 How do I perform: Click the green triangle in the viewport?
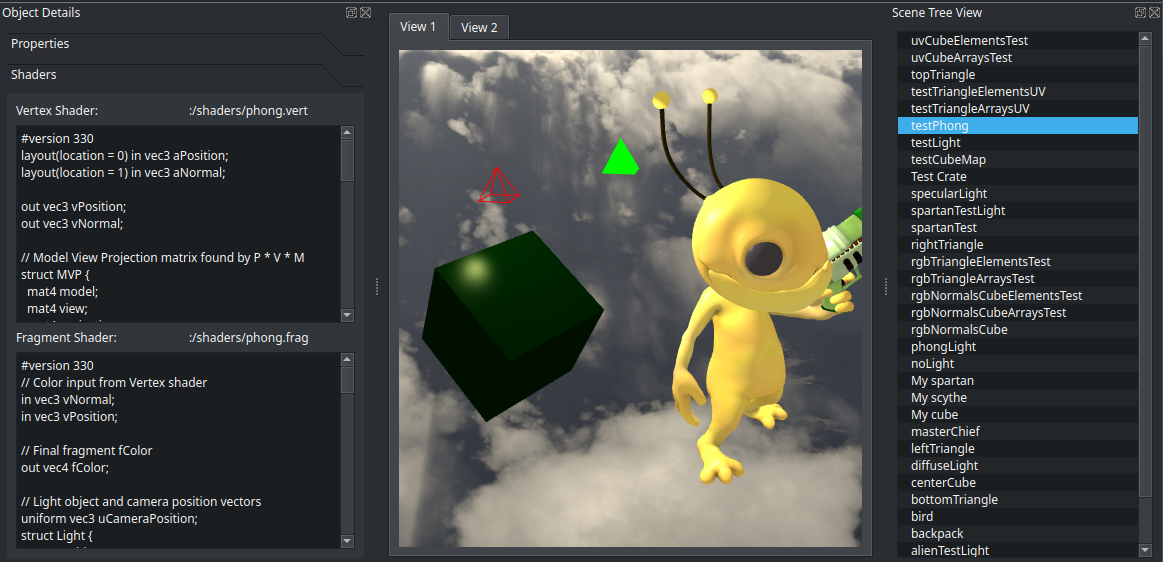pos(620,160)
